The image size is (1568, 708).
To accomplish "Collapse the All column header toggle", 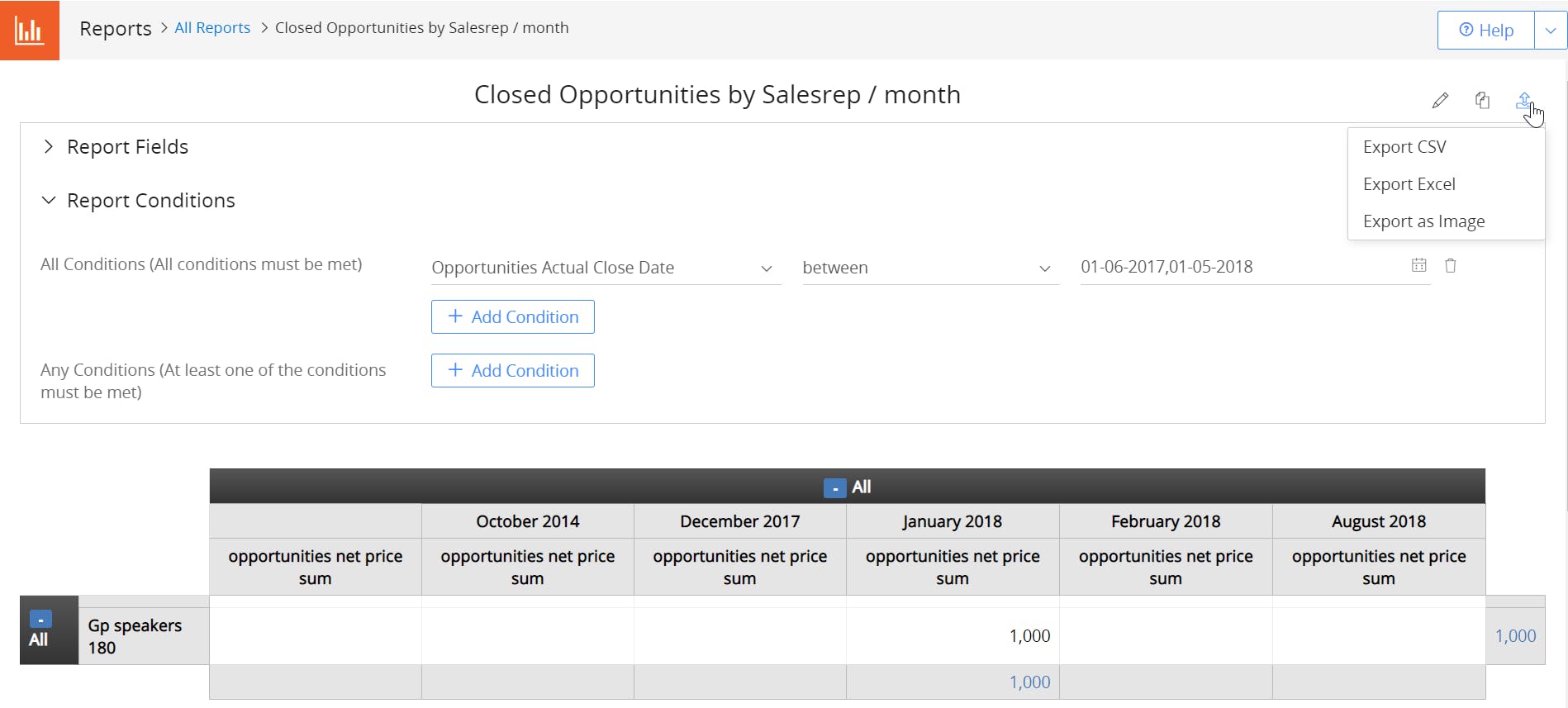I will pyautogui.click(x=834, y=488).
